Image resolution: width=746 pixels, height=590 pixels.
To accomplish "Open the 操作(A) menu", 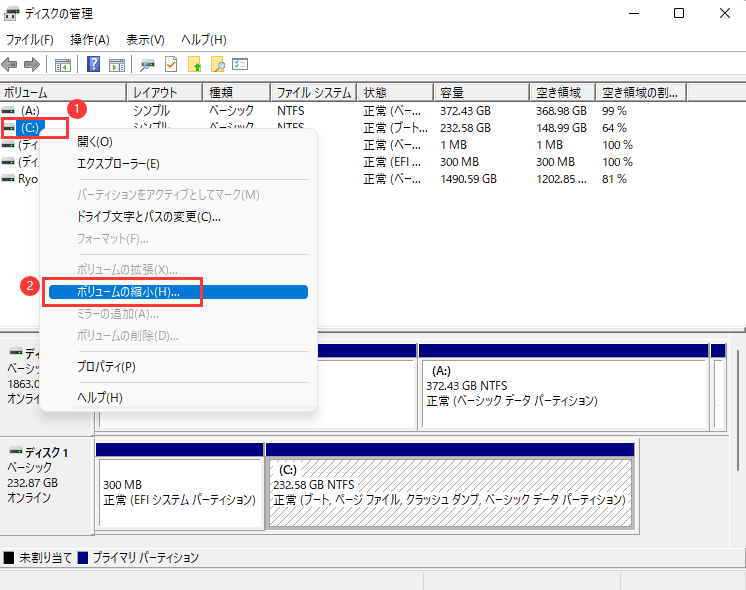I will click(x=90, y=40).
